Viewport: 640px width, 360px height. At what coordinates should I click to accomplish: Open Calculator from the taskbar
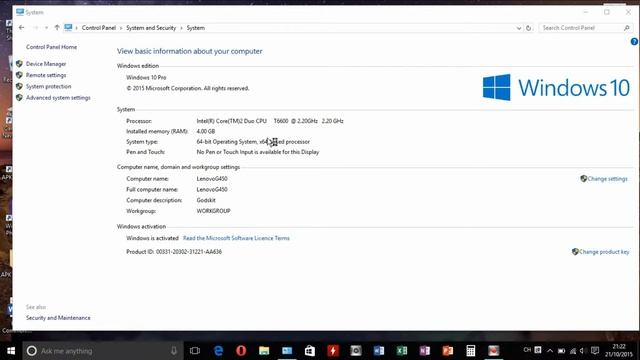[471, 351]
